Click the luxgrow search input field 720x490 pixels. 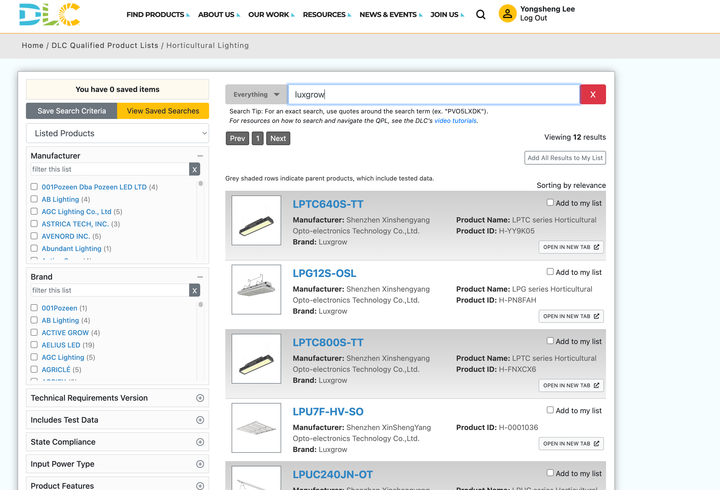click(434, 95)
